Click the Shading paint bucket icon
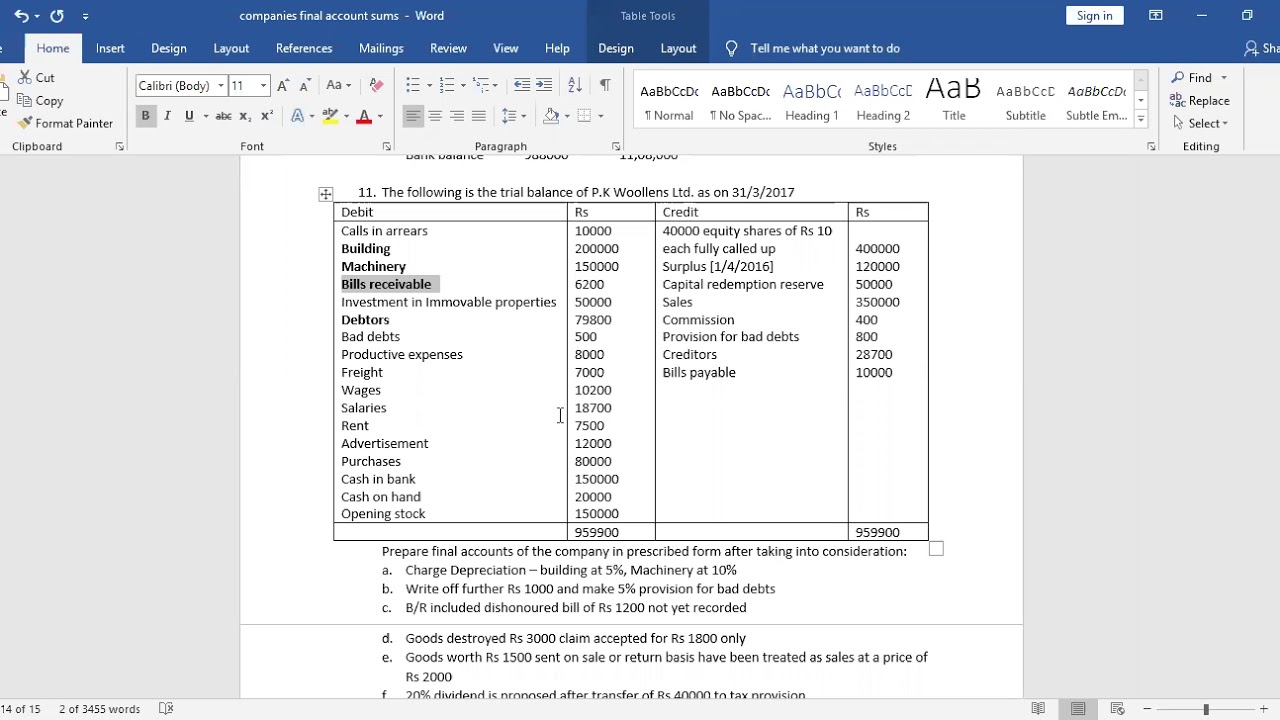Viewport: 1280px width, 720px height. point(551,116)
